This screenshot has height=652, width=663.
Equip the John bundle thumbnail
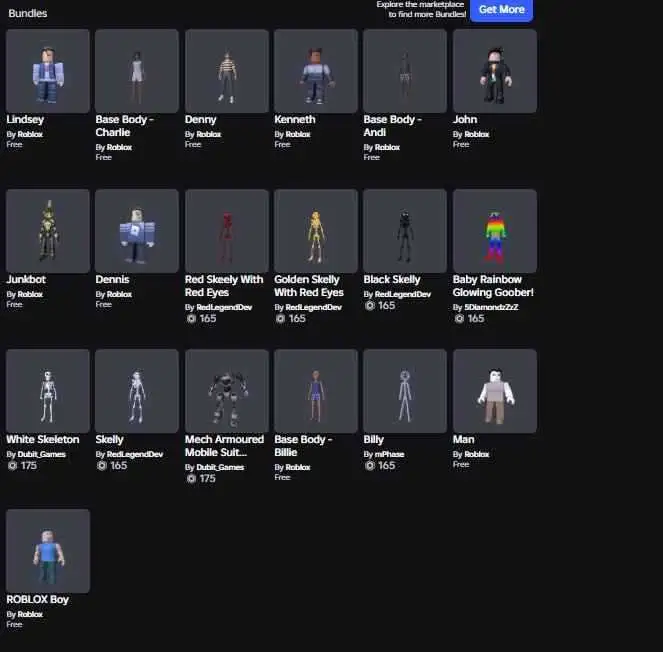[495, 71]
